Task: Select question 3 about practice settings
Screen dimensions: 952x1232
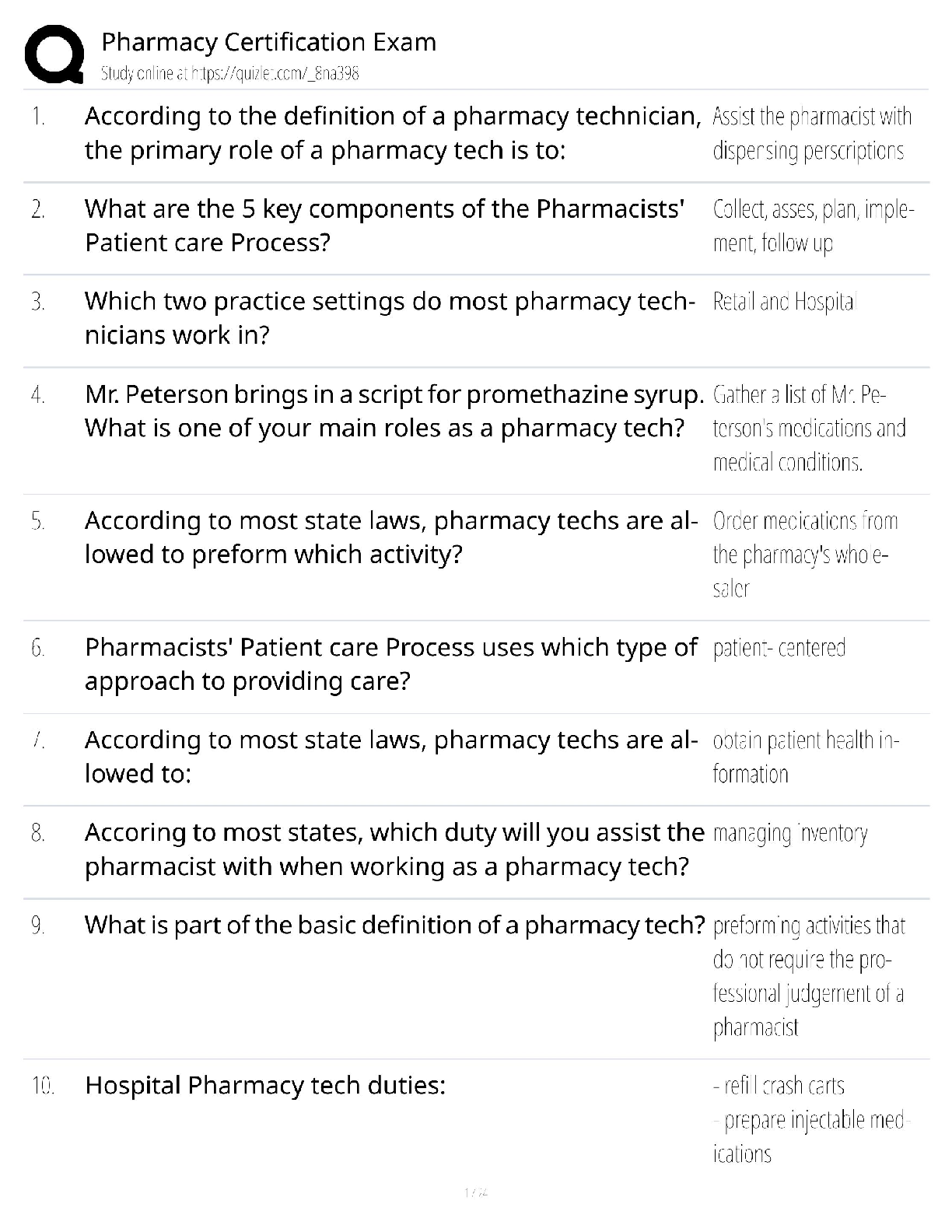Action: (390, 318)
